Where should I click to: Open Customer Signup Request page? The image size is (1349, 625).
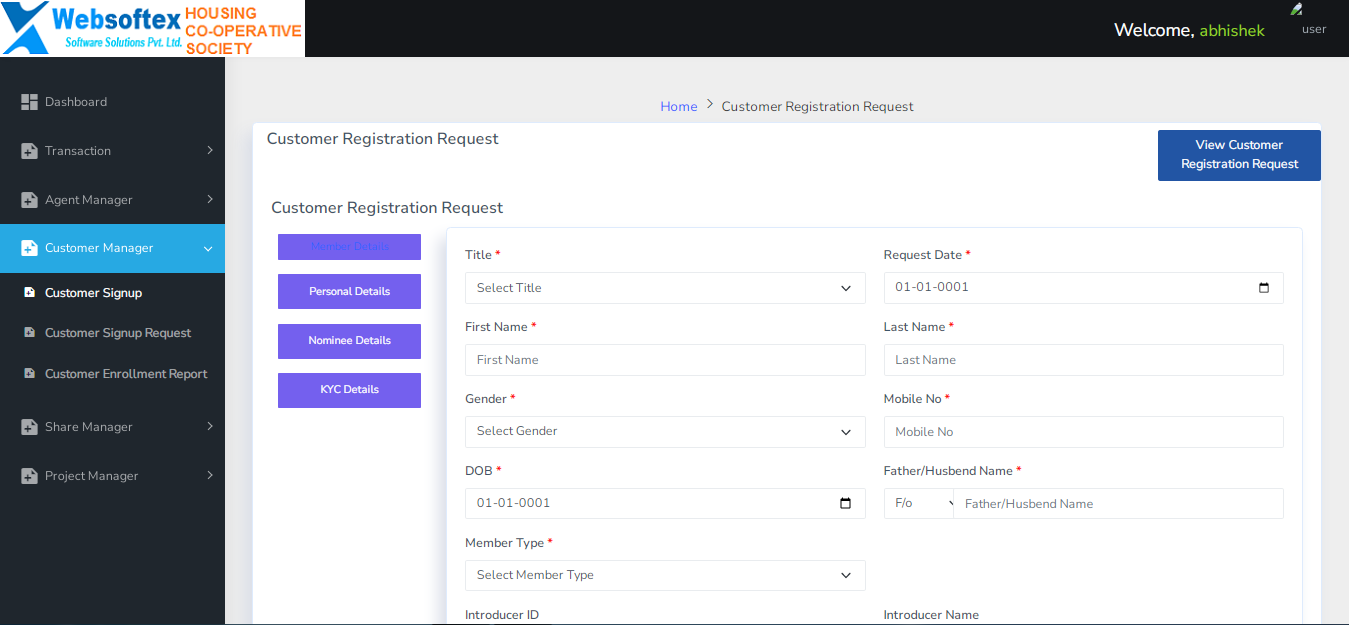point(118,333)
